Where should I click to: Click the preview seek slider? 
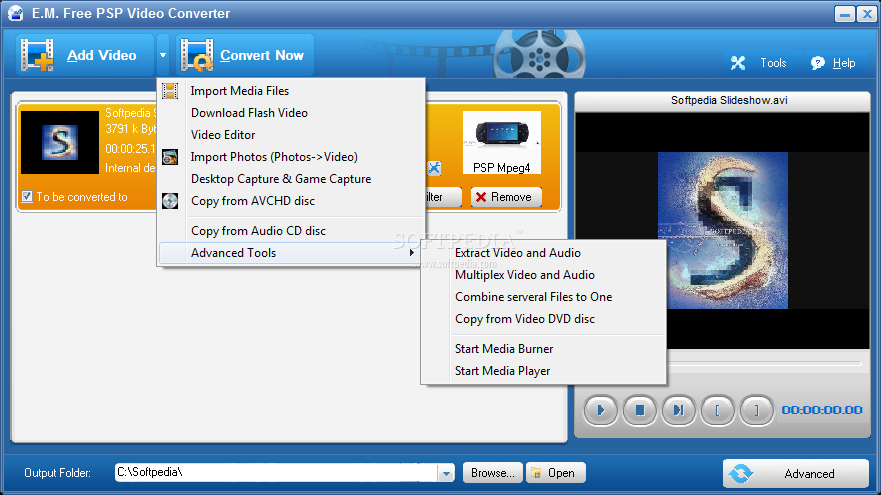click(764, 364)
